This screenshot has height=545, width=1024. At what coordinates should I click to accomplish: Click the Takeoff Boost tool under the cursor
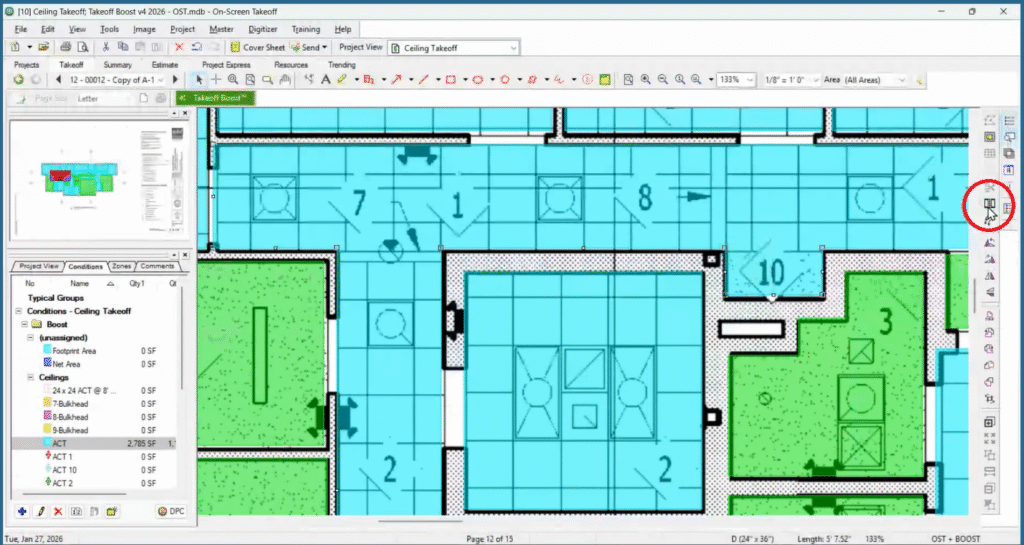click(x=989, y=205)
